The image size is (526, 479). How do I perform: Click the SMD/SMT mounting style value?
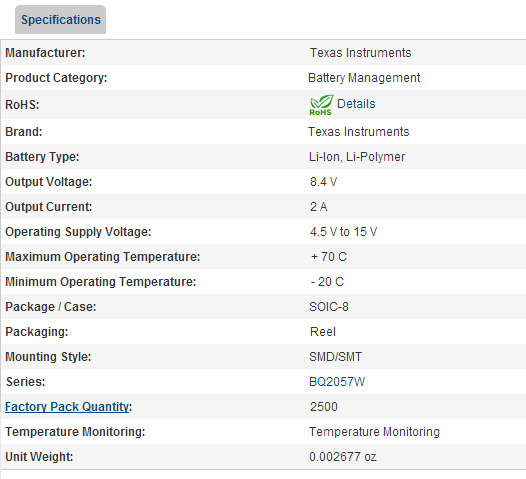335,357
